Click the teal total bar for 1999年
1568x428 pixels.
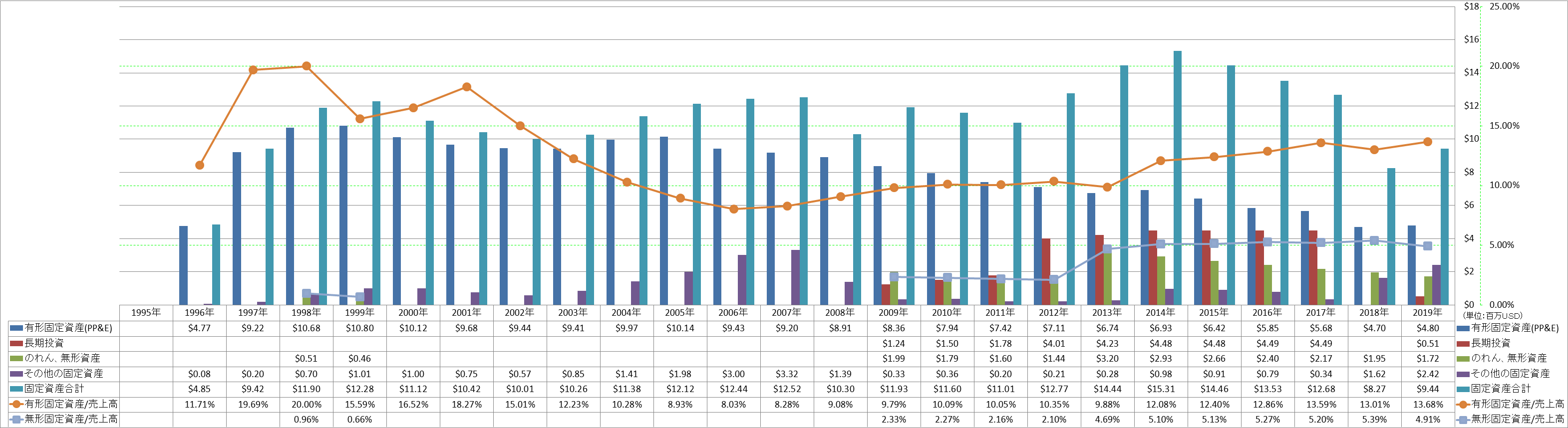(376, 203)
